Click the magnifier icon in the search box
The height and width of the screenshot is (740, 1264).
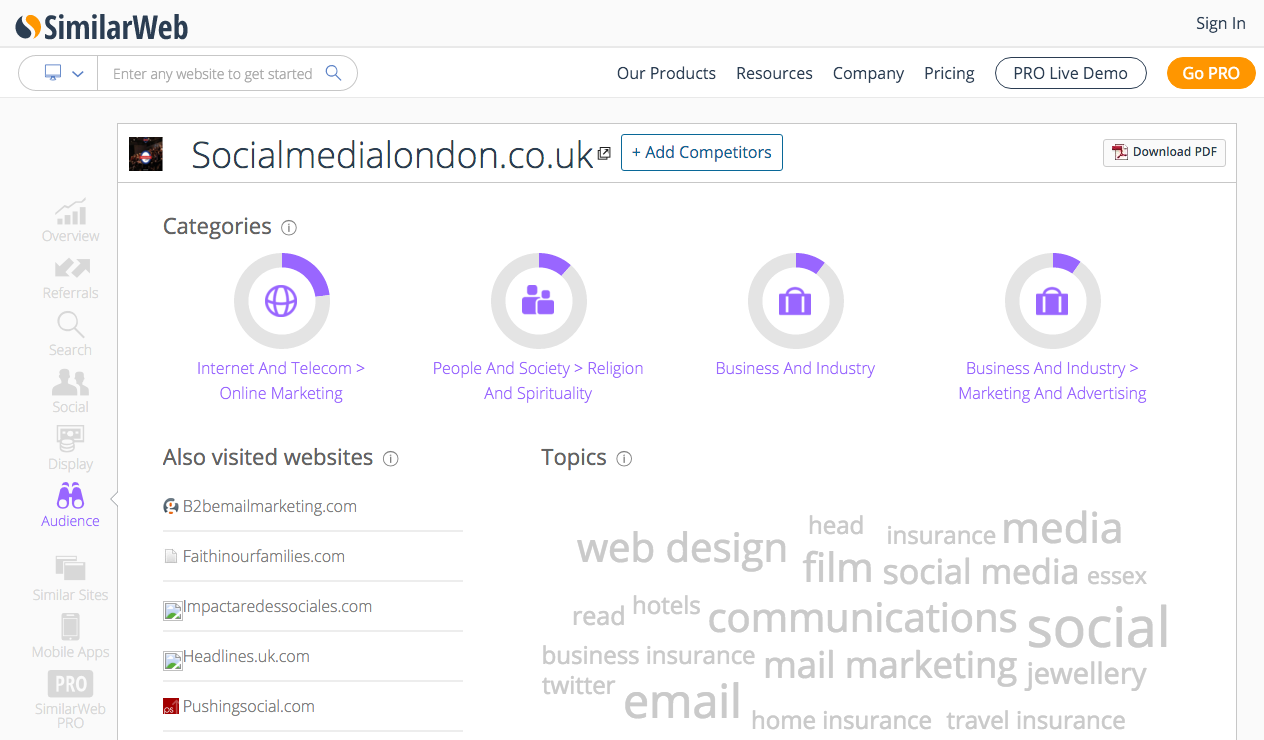pyautogui.click(x=334, y=73)
